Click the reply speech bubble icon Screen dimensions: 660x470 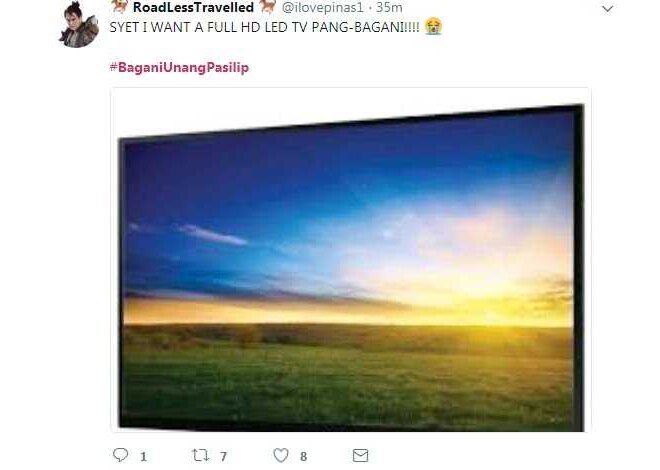(x=121, y=455)
